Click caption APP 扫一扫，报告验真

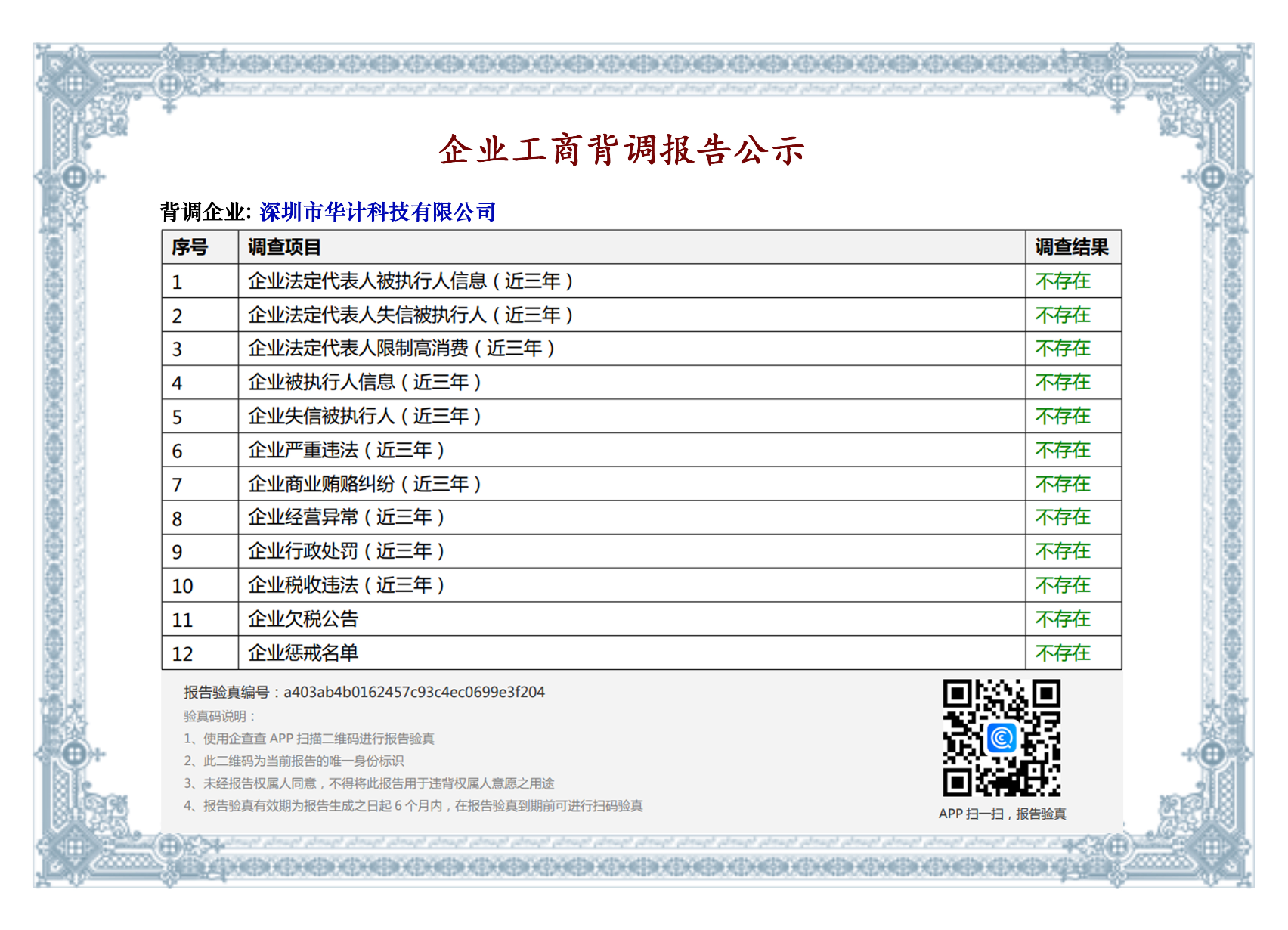coord(1002,814)
